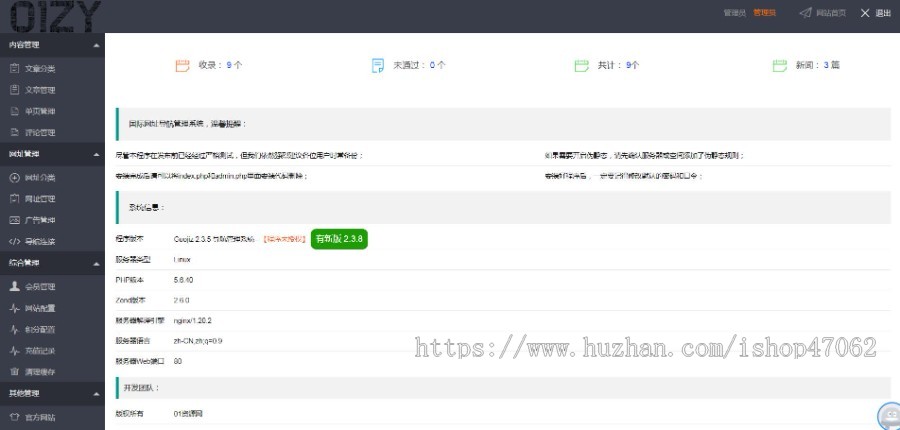
Task: Click the 充值记录 pulse icon
Action: [x=15, y=351]
